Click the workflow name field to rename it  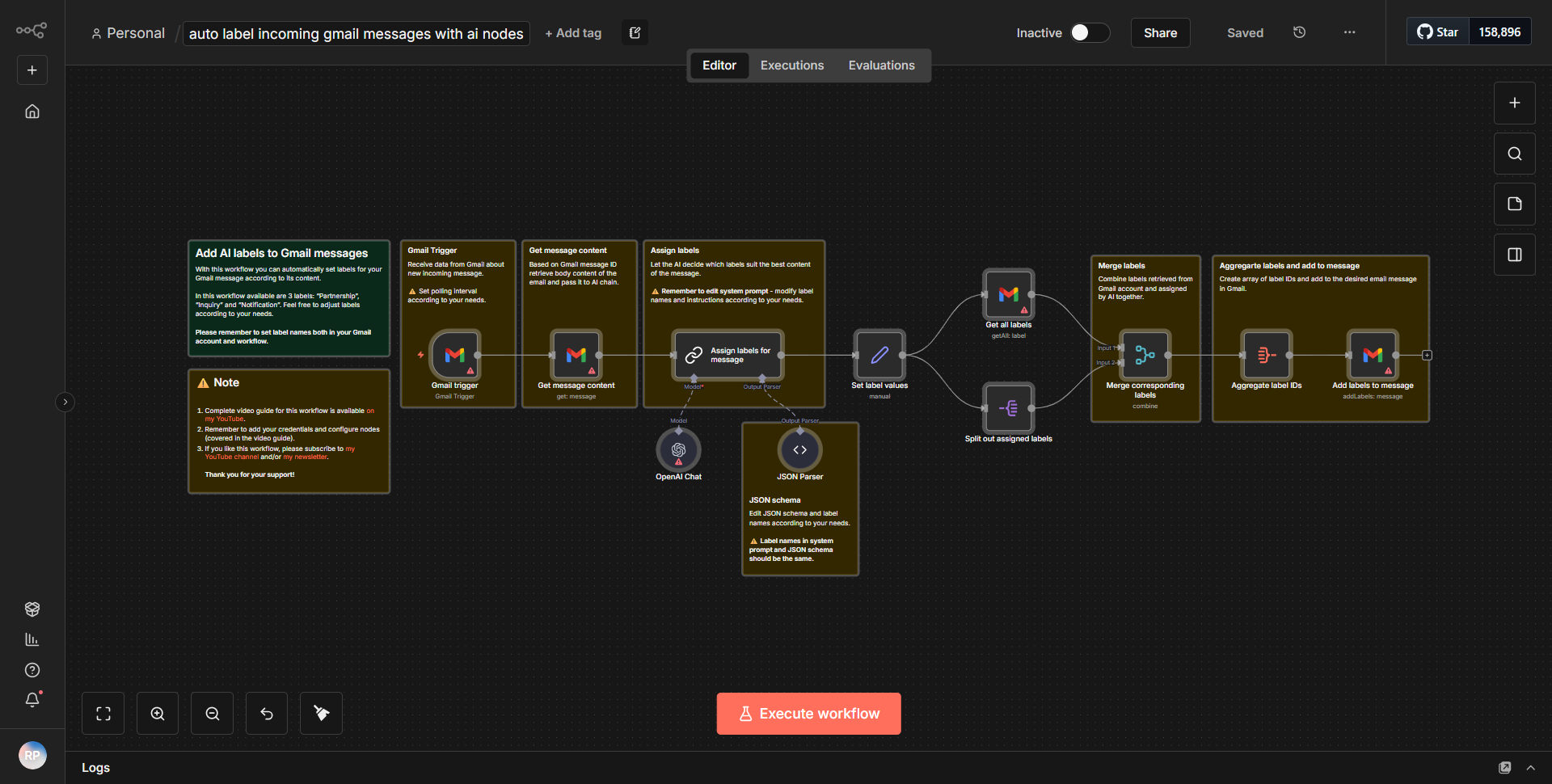pyautogui.click(x=356, y=33)
